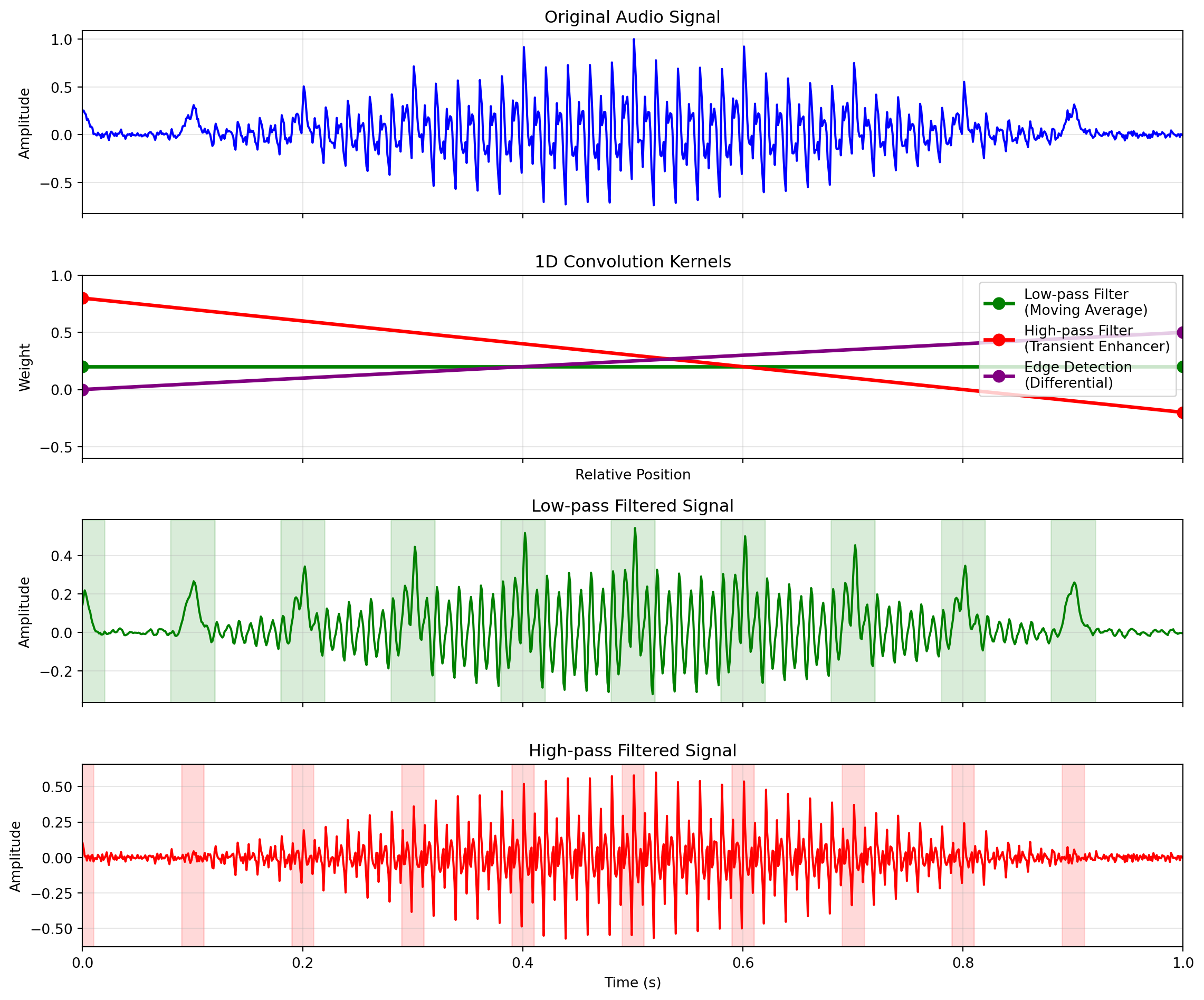Image resolution: width=1204 pixels, height=1000 pixels.
Task: Click the '1D Convolution Kernels' title
Action: (632, 262)
